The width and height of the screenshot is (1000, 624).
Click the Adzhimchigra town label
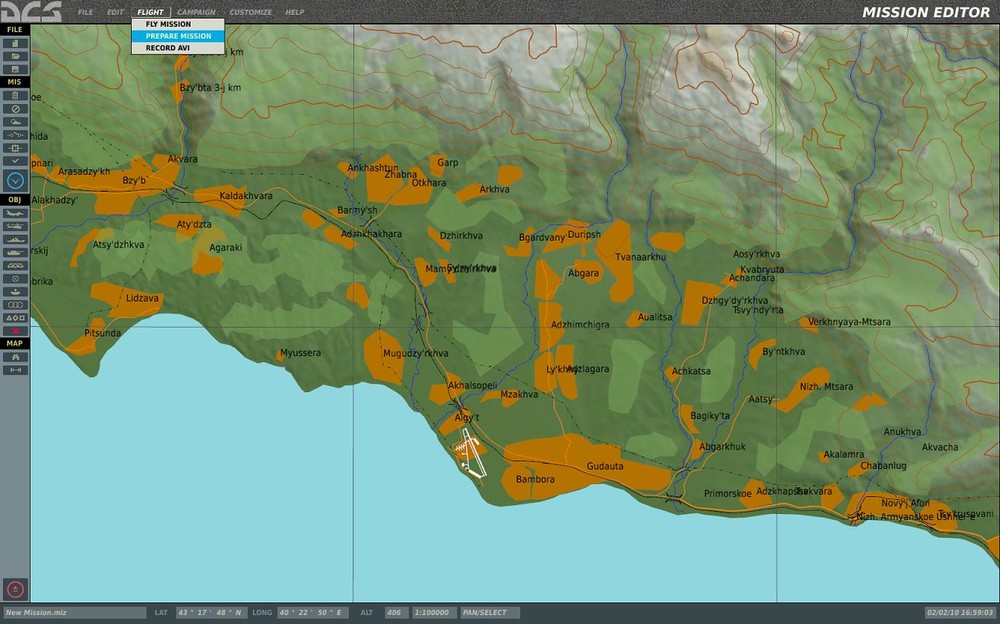pos(580,325)
